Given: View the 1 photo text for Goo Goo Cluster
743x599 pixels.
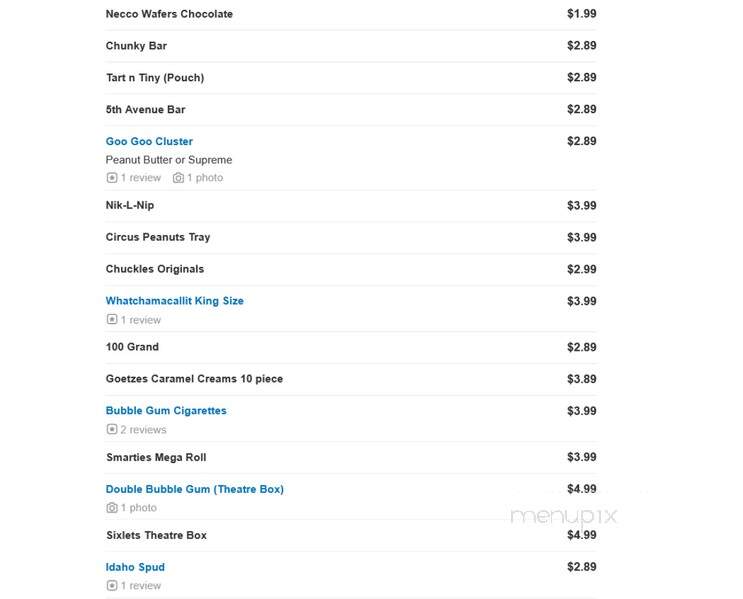Looking at the screenshot, I should (205, 178).
